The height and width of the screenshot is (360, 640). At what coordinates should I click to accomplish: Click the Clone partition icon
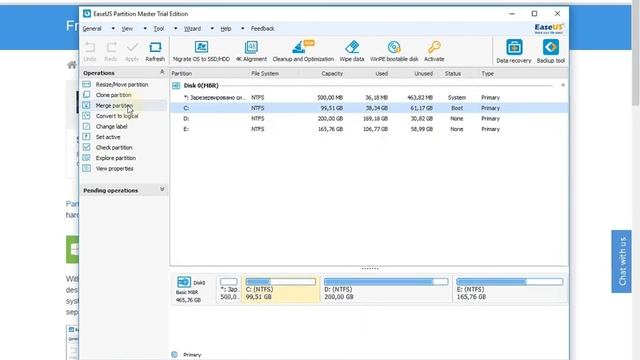pos(87,95)
